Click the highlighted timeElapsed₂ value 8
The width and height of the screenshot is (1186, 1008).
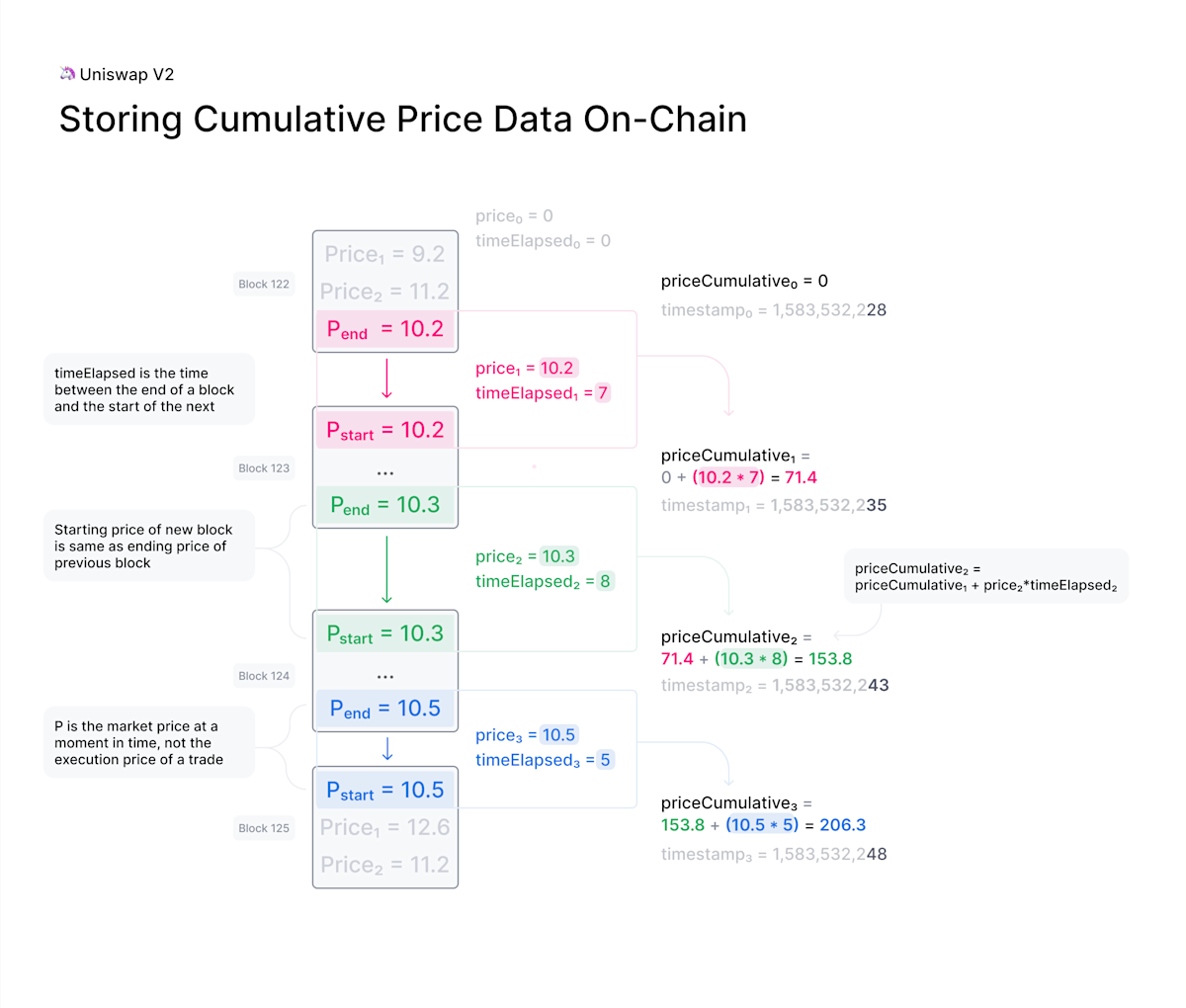pyautogui.click(x=605, y=581)
